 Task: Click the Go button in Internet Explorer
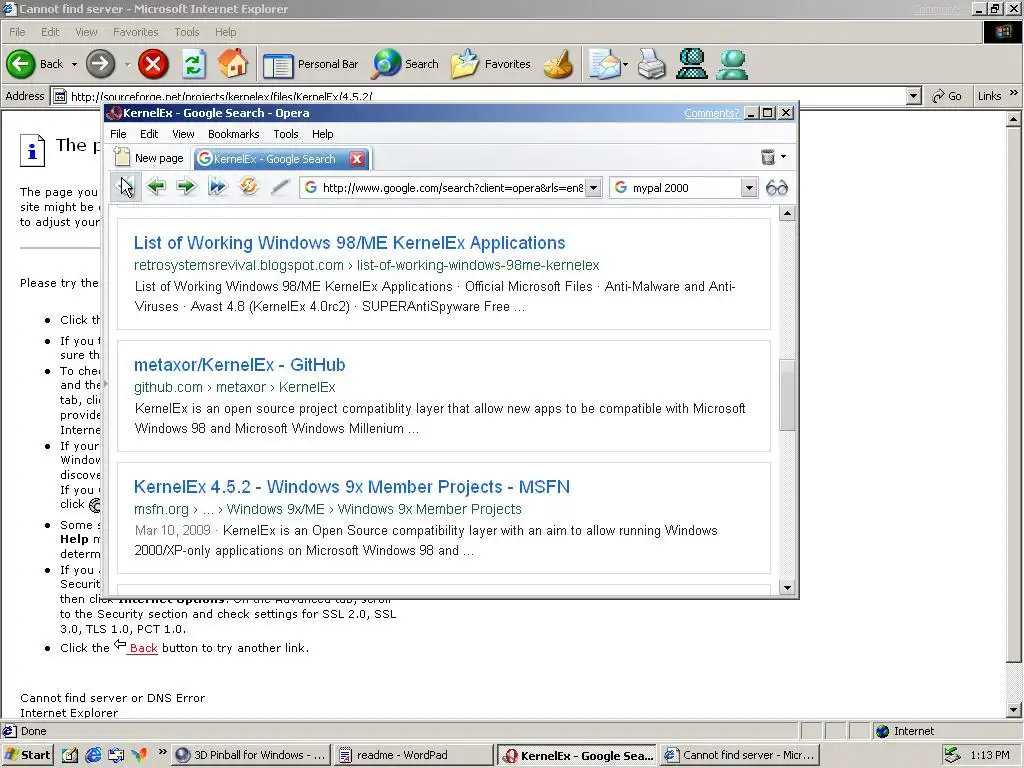coord(947,96)
